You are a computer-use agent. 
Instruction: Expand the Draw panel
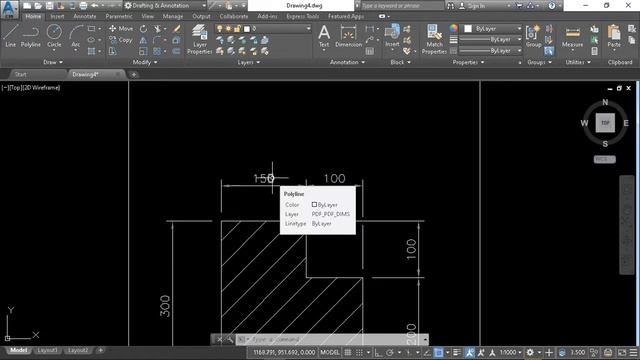pyautogui.click(x=53, y=62)
